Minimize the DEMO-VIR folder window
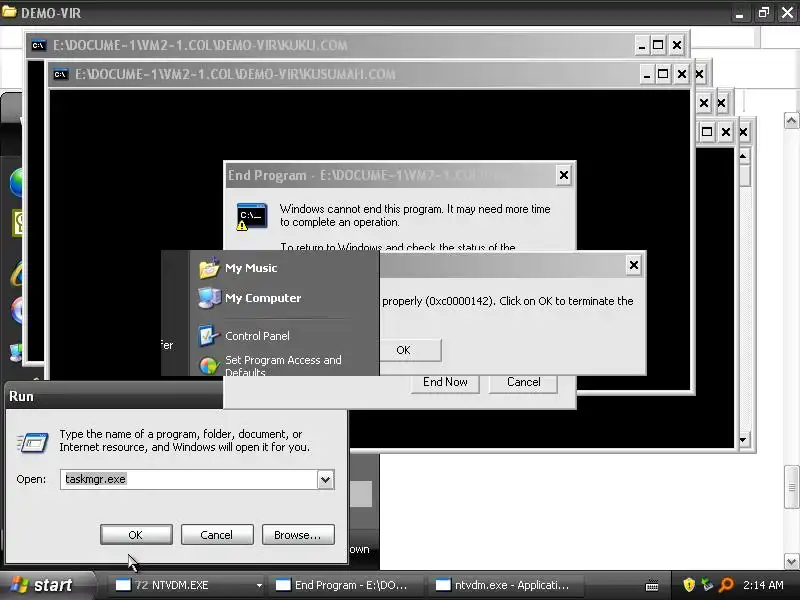Viewport: 800px width, 600px height. (x=739, y=13)
